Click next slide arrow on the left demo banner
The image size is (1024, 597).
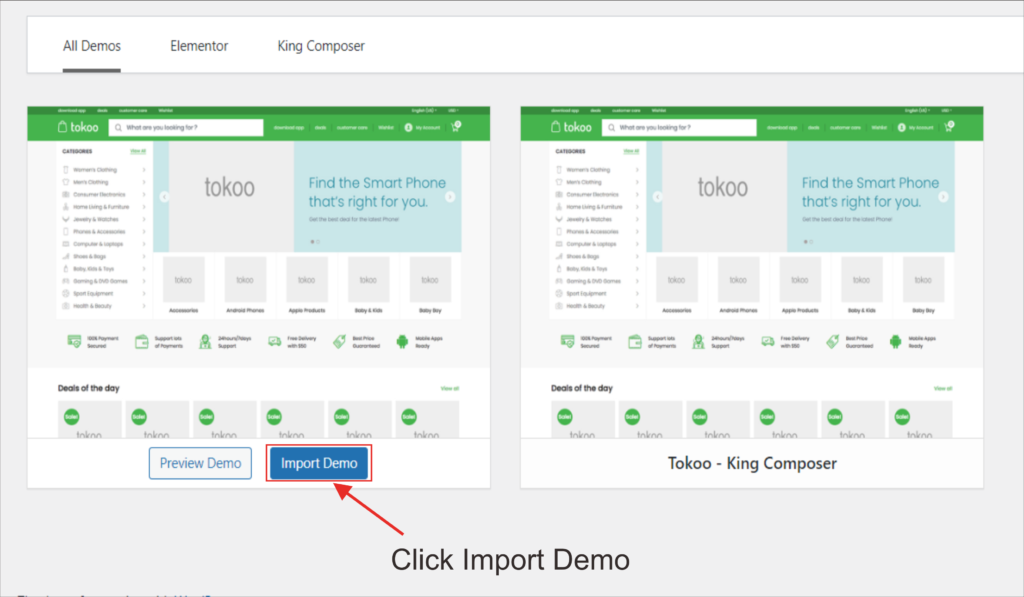point(450,197)
